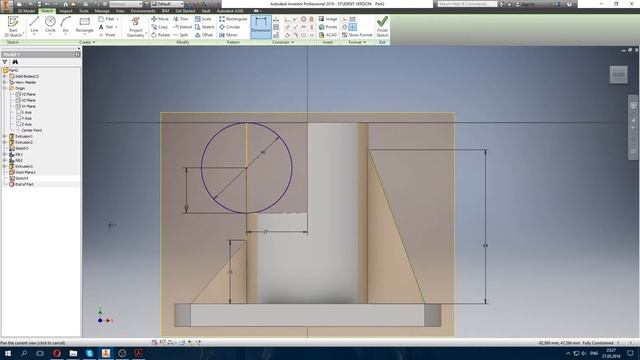
Task: Expand the Format panel dropdown
Action: click(x=357, y=42)
